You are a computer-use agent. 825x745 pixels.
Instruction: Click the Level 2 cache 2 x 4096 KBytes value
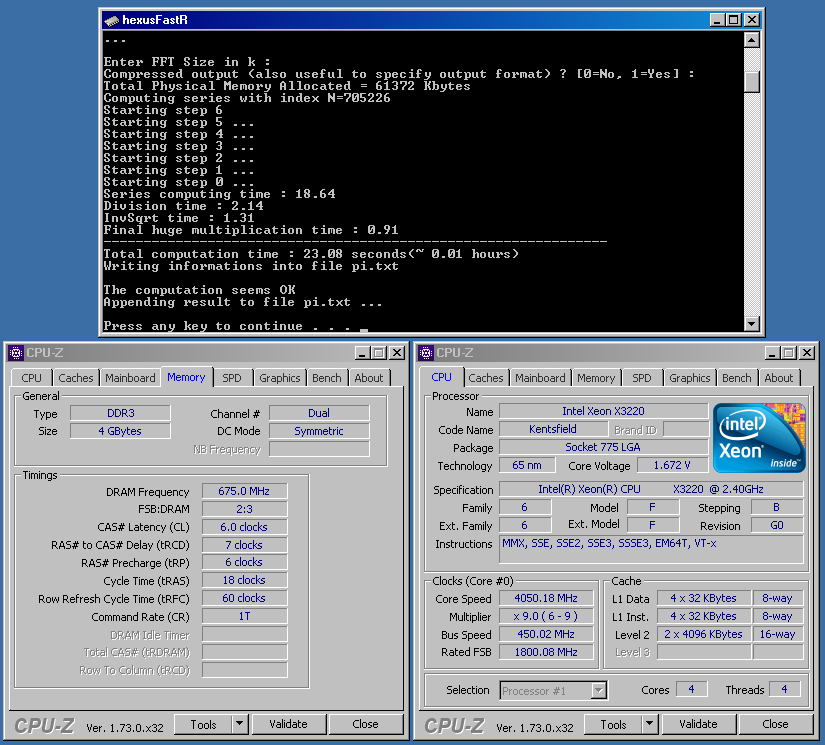[703, 634]
